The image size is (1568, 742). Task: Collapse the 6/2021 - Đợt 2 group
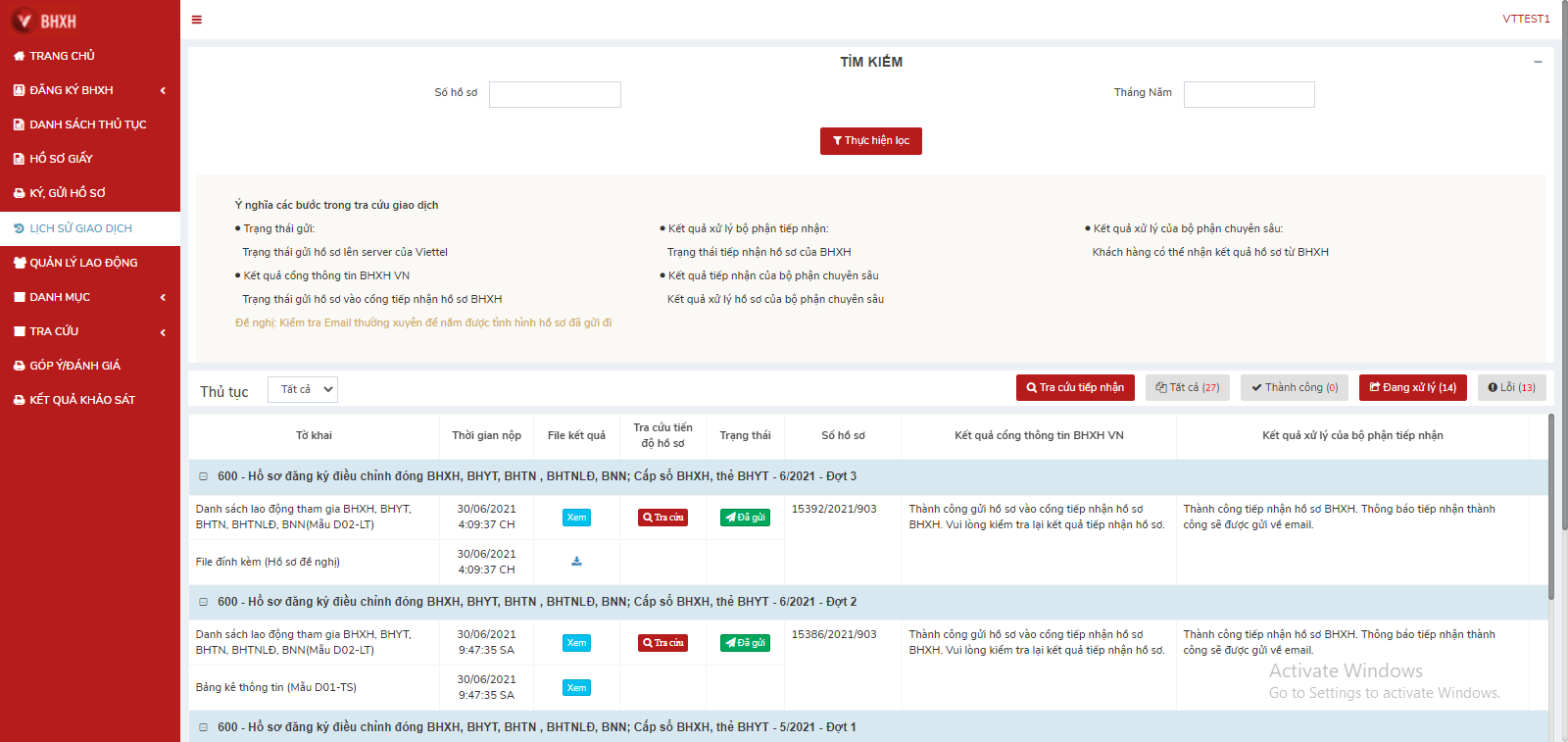pyautogui.click(x=204, y=602)
